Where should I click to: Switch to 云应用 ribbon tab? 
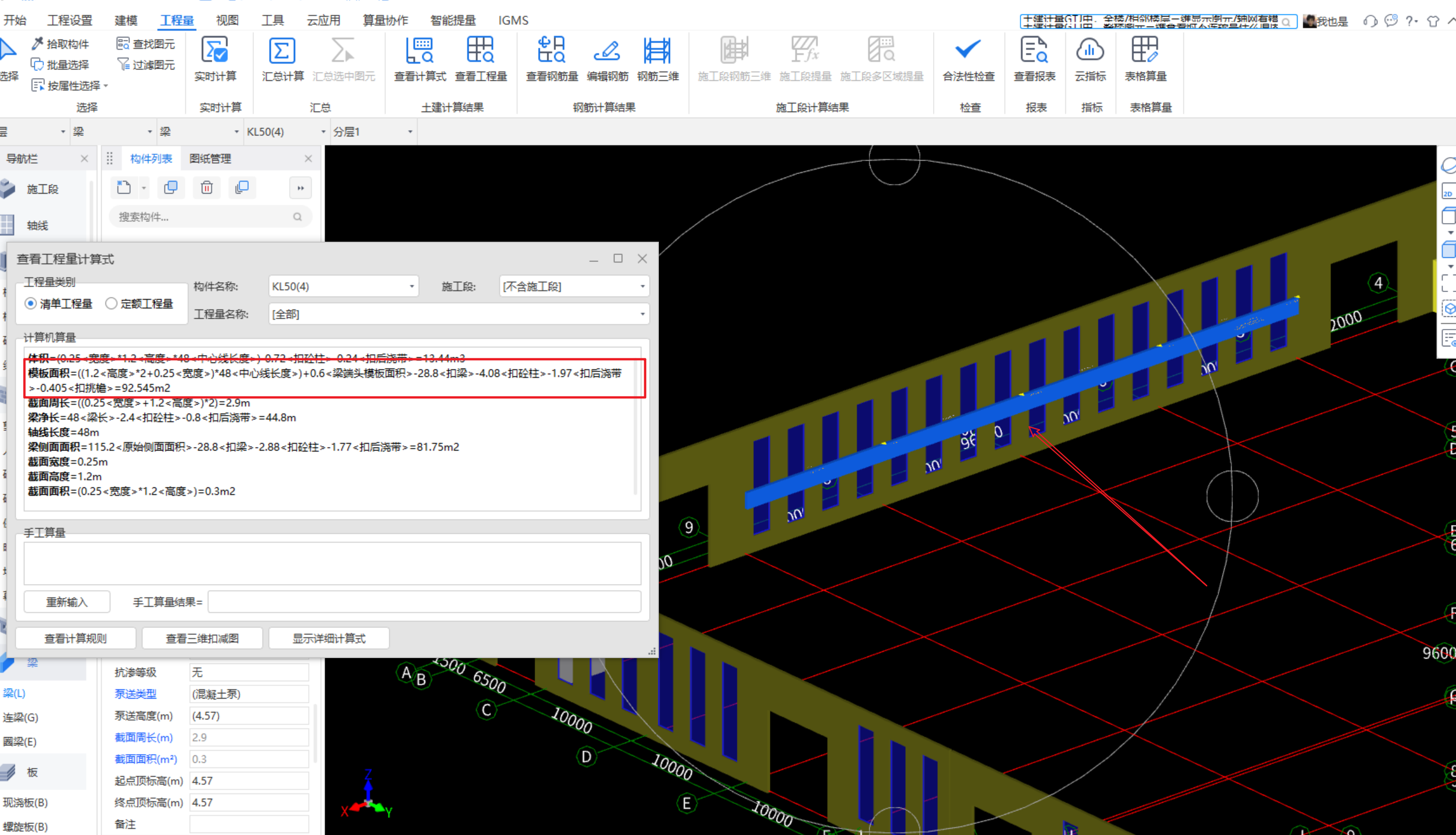(323, 20)
